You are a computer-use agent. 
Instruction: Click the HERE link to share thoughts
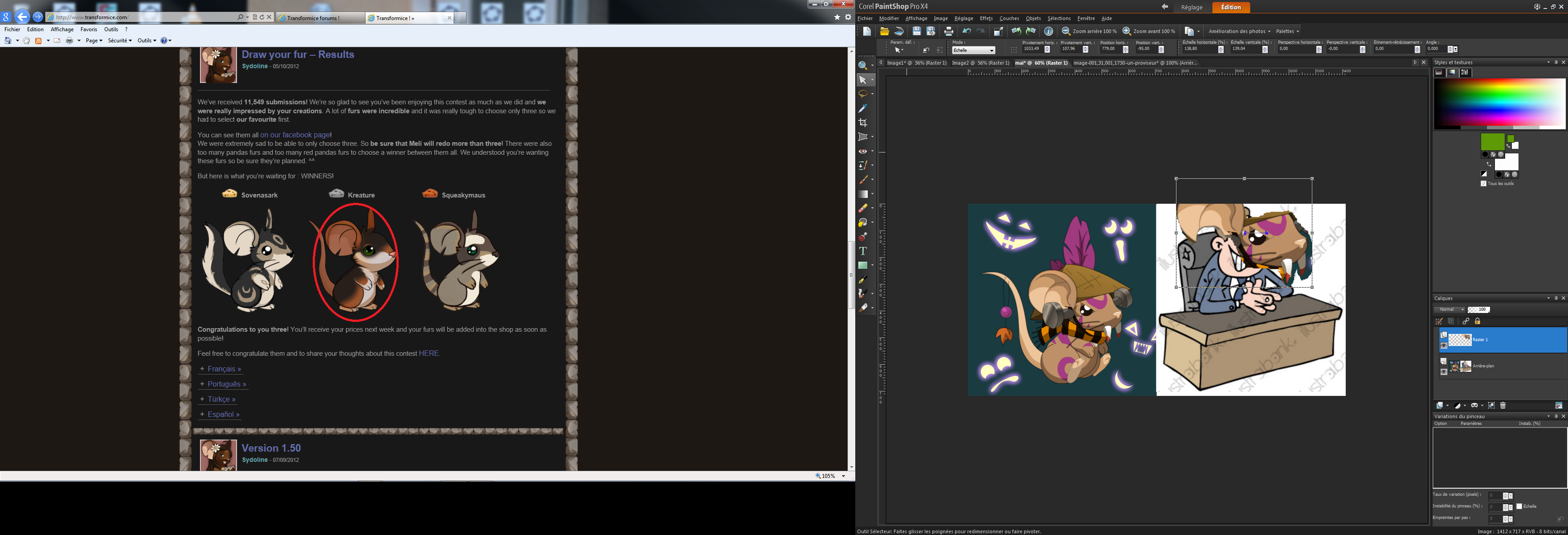429,354
